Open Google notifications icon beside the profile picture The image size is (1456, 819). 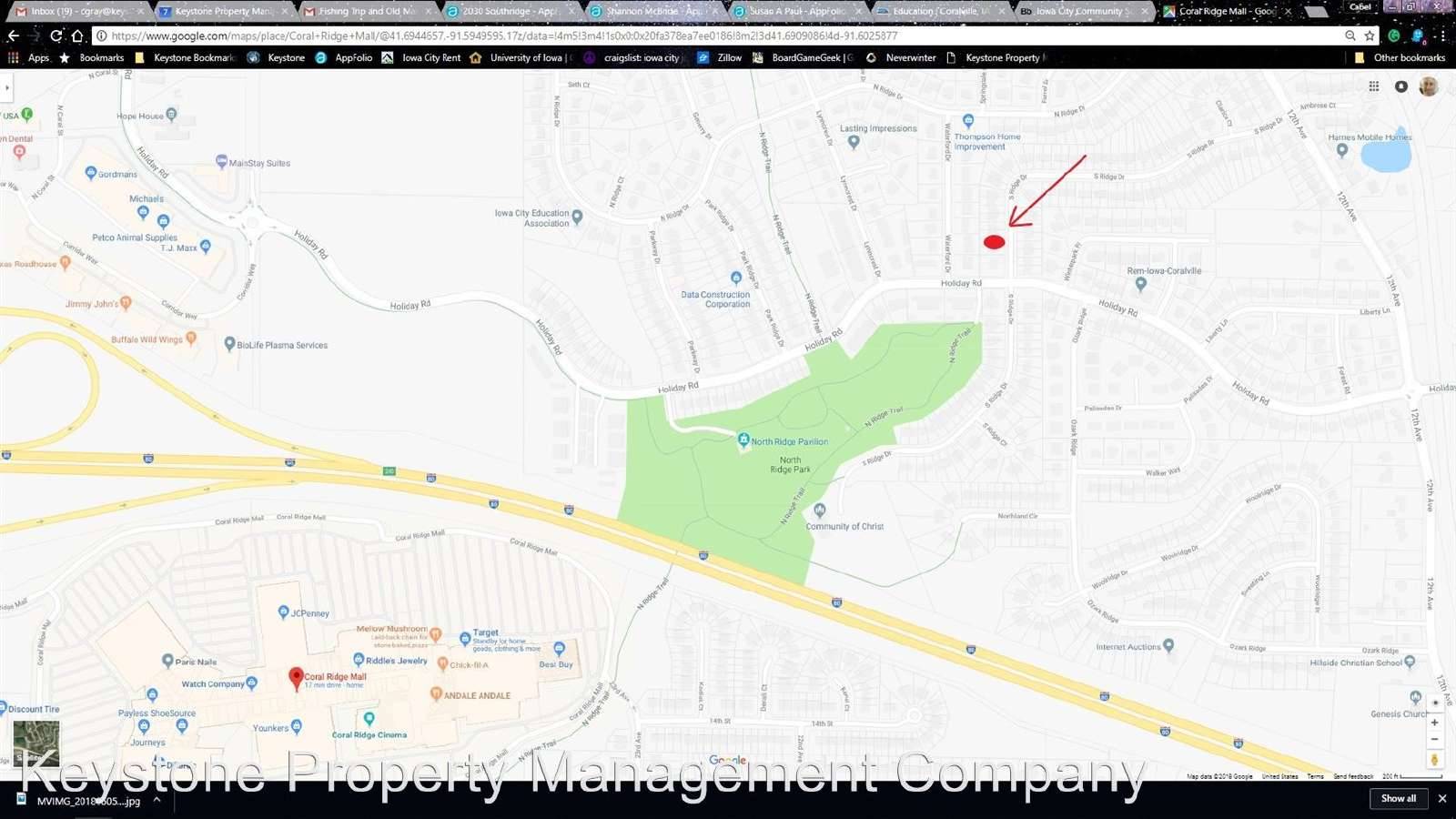1401,86
